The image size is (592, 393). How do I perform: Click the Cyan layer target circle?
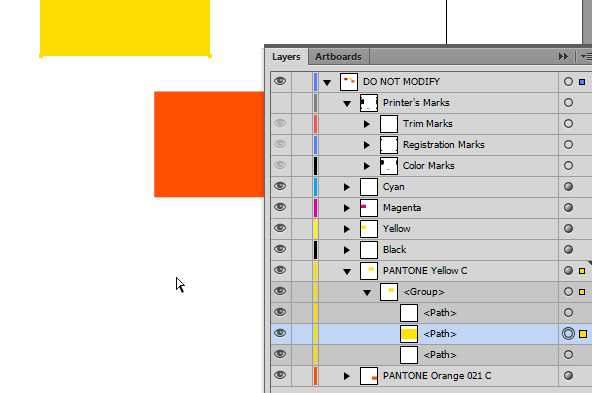click(568, 186)
